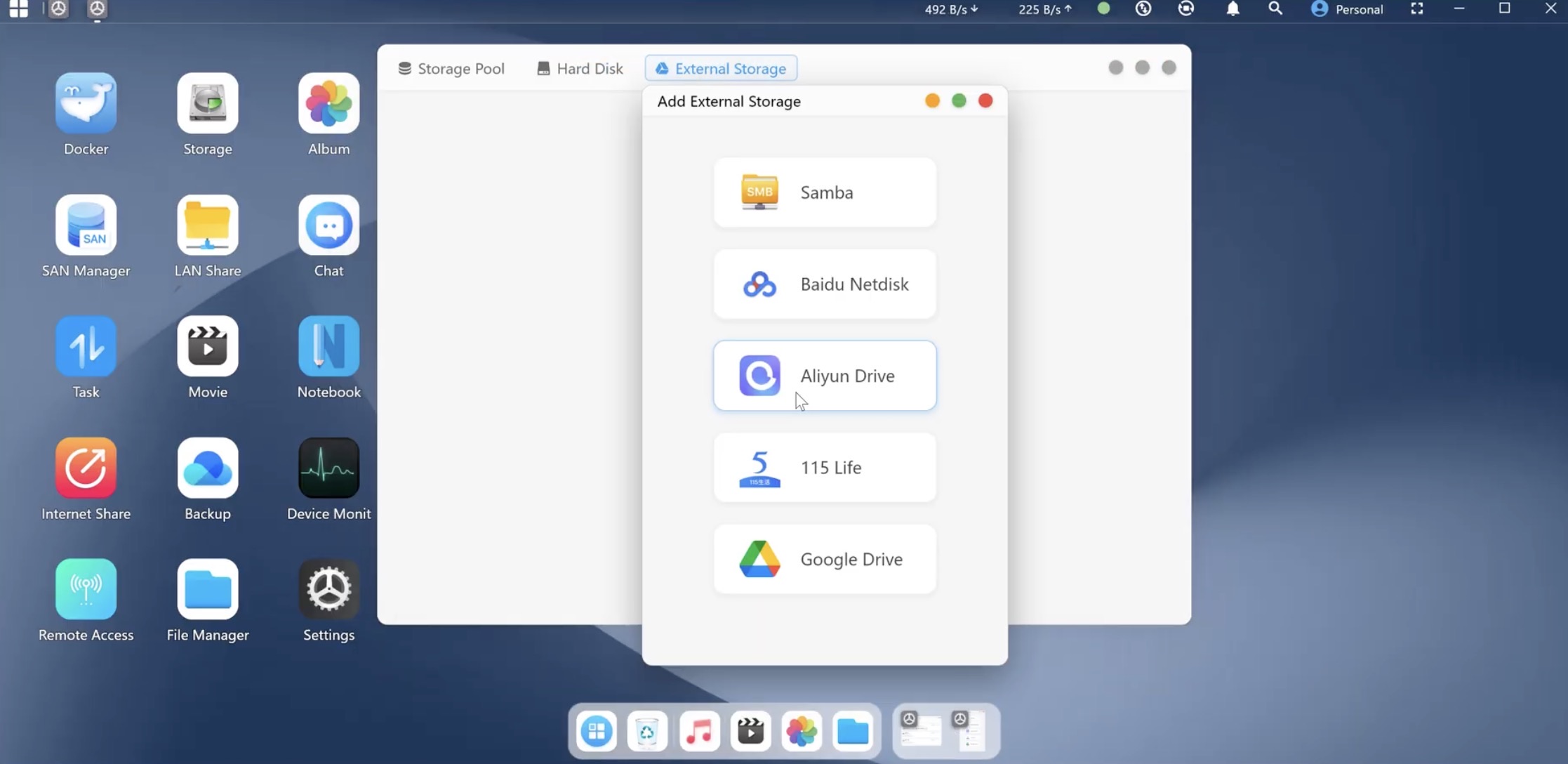This screenshot has height=764, width=1568.
Task: Click the up-down arrows transfer icon in top bar
Action: [1143, 9]
